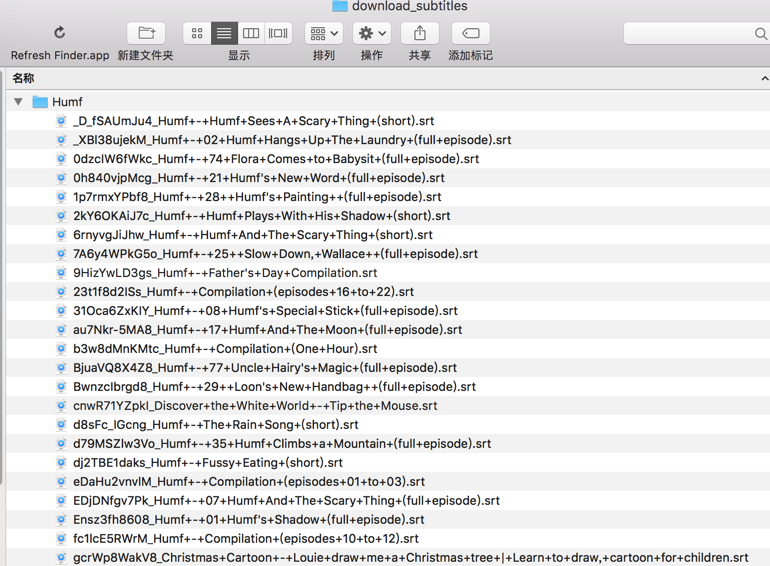Click the Refresh Finder.app toolbar icon

click(x=59, y=33)
